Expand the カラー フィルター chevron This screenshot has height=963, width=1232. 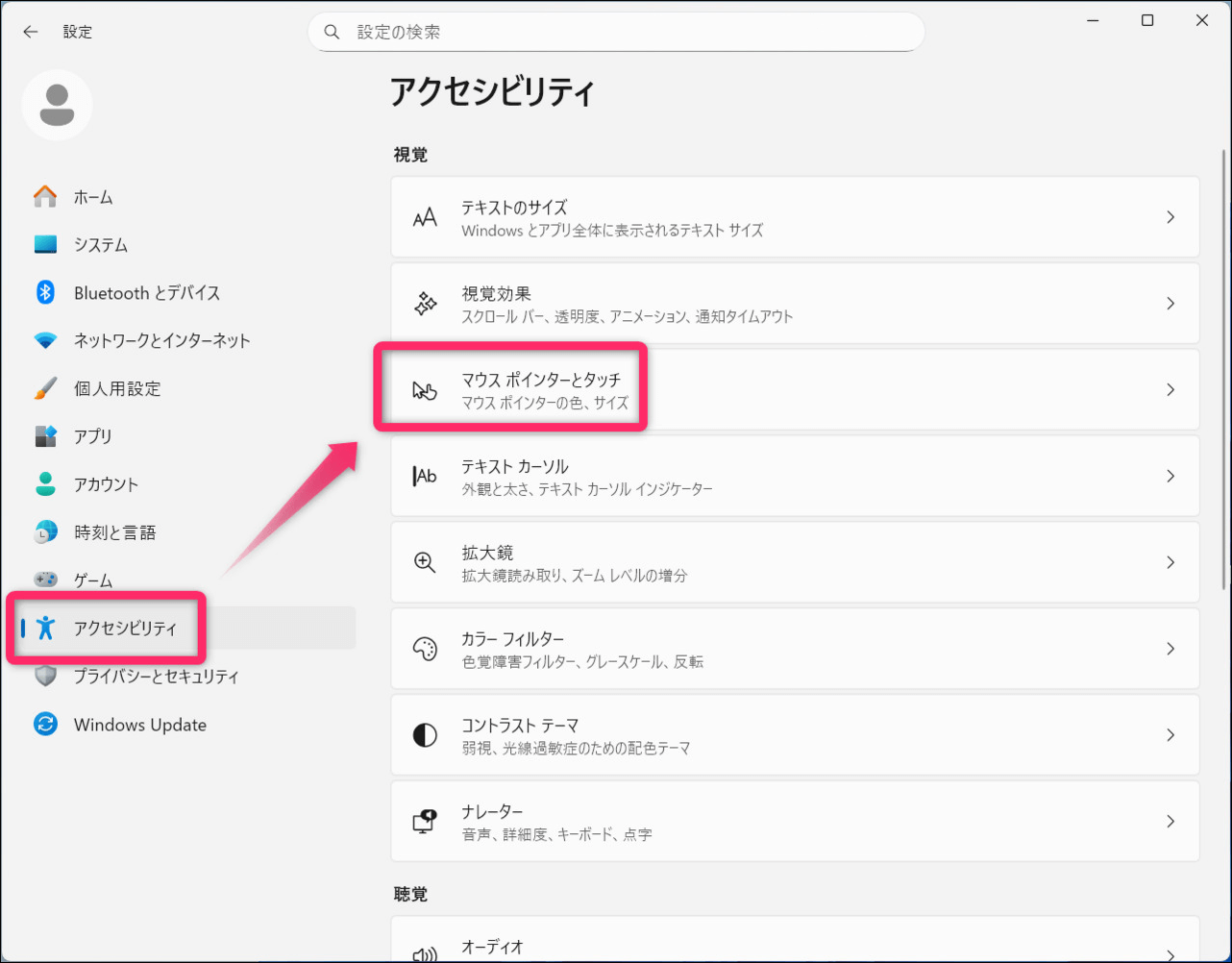click(x=1170, y=649)
